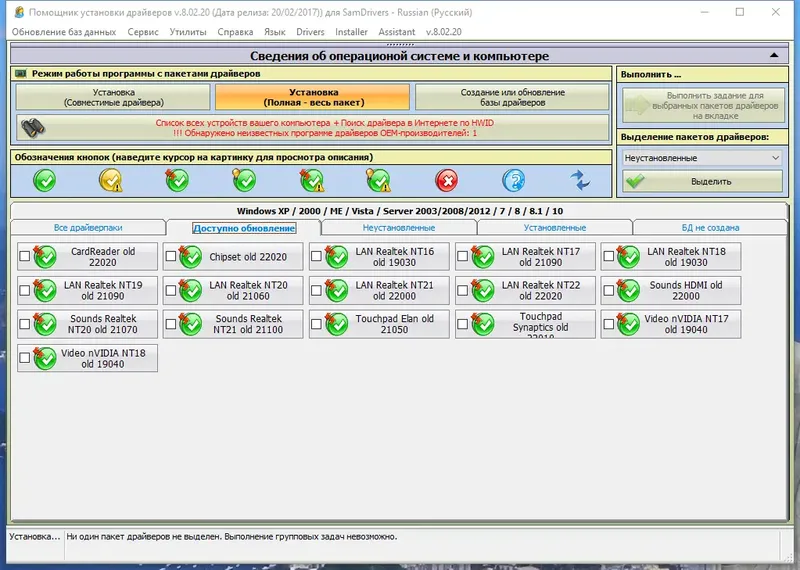Check the Chipset old 22020 checkbox

point(170,256)
